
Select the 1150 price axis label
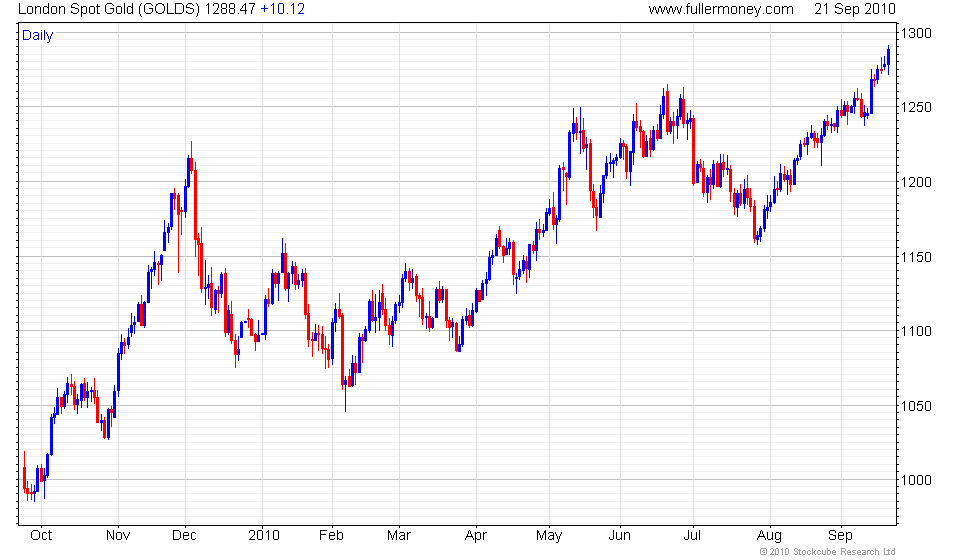pyautogui.click(x=916, y=257)
